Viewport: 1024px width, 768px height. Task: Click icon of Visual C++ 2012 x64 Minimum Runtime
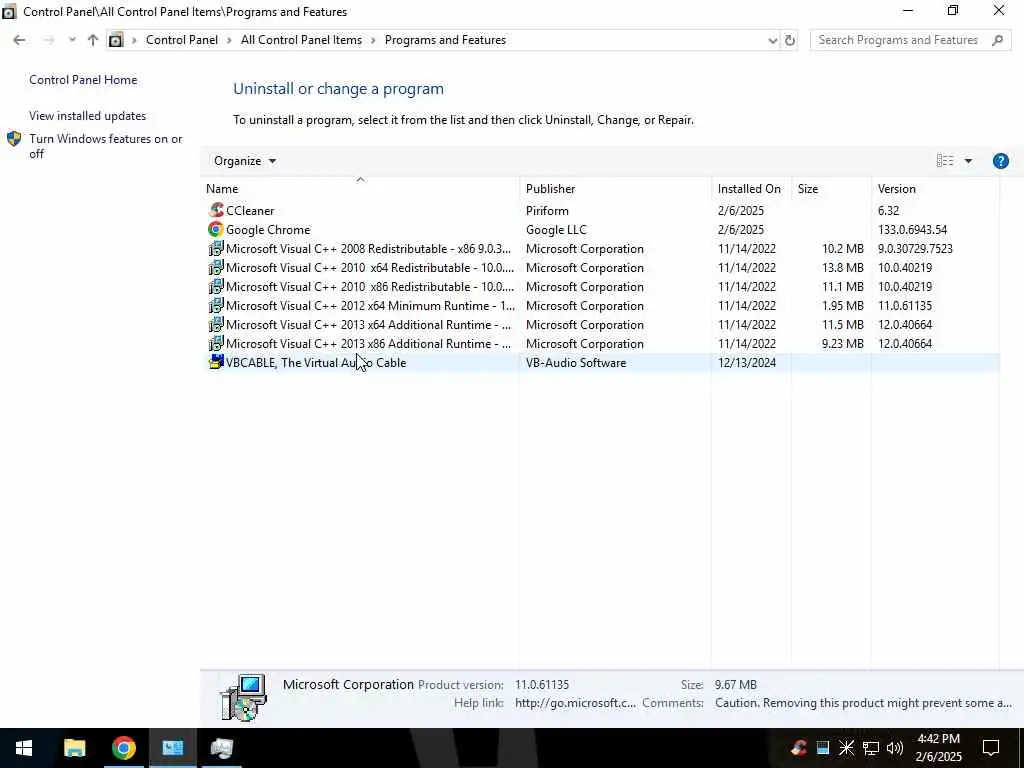click(216, 306)
